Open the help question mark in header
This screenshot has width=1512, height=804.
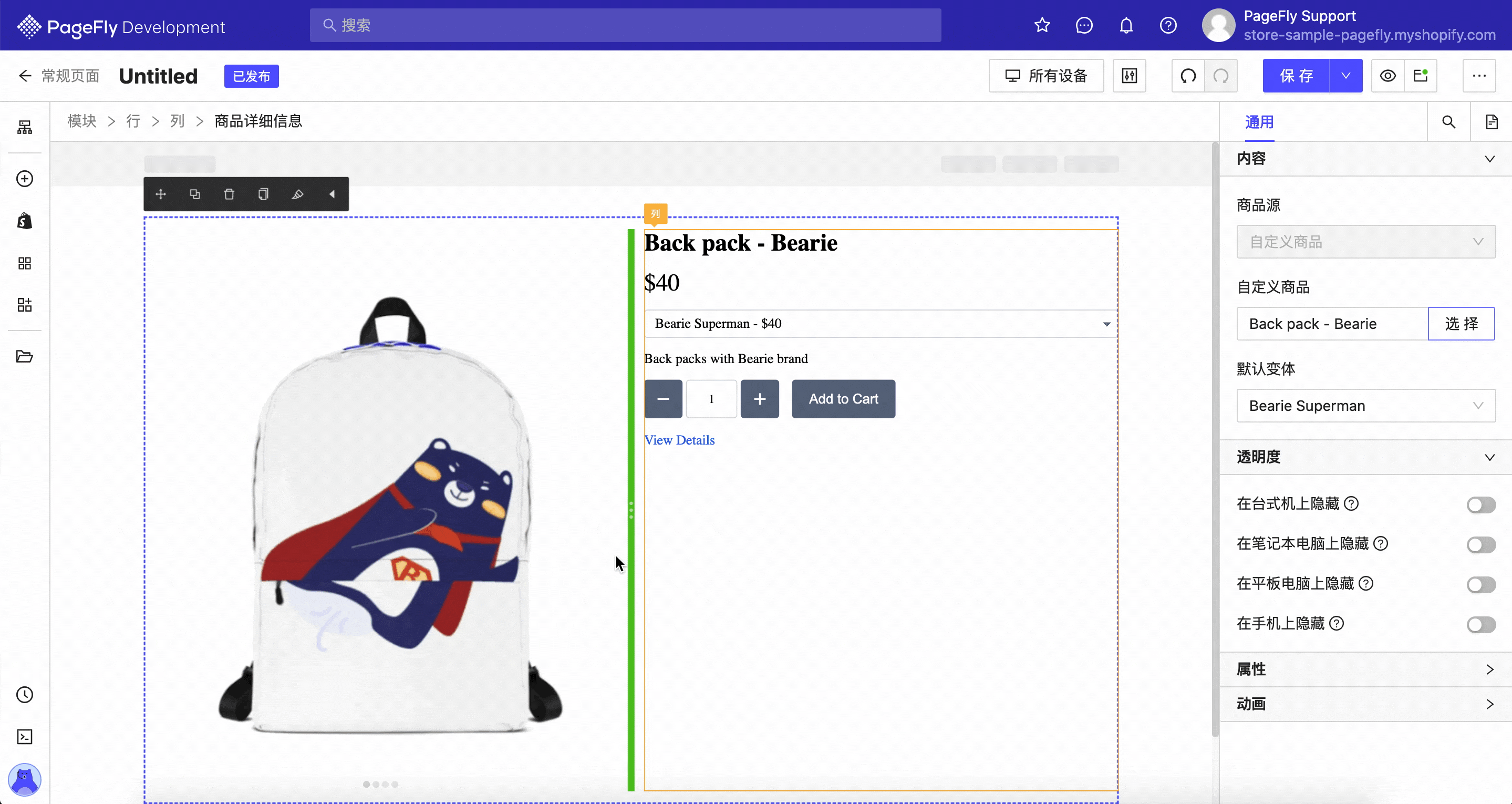click(1168, 25)
